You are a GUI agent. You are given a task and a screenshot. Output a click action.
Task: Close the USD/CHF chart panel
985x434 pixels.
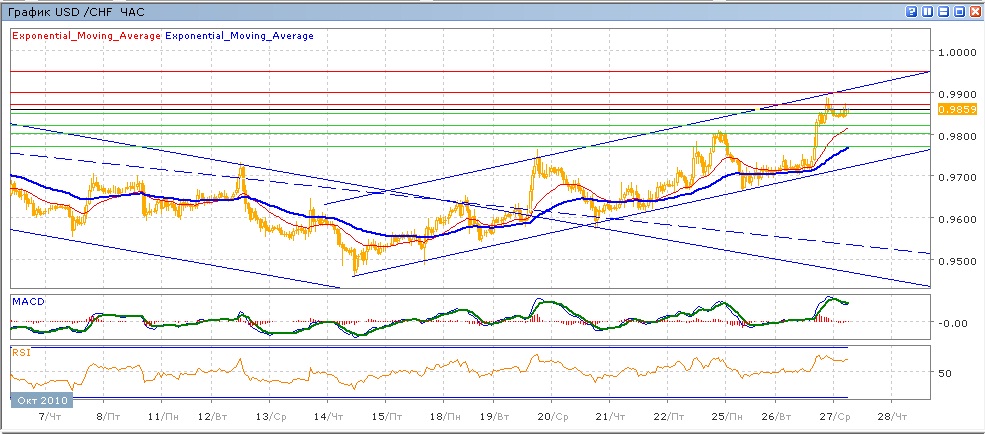pyautogui.click(x=975, y=11)
